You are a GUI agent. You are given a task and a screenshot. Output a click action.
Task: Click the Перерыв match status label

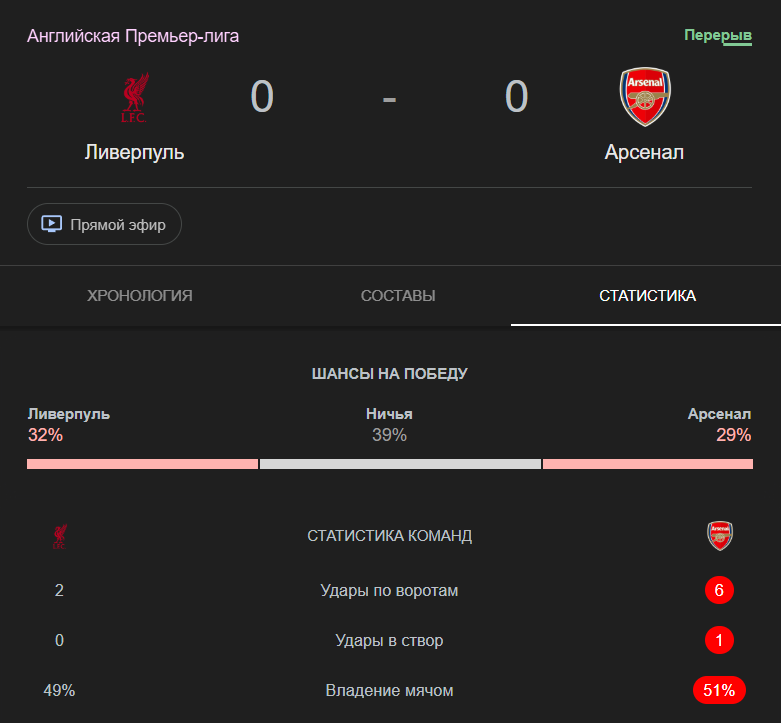(718, 35)
